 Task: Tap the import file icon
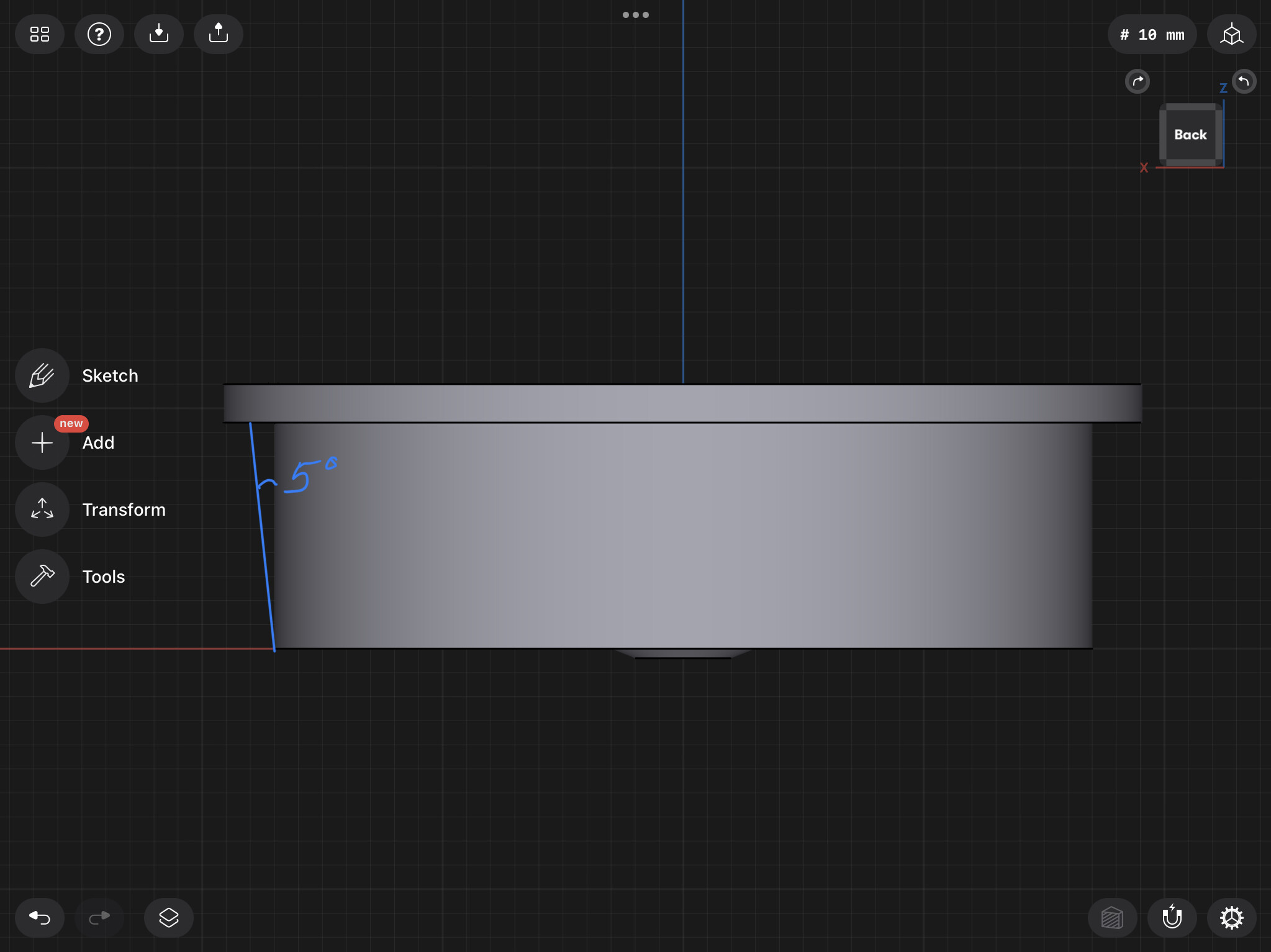158,34
